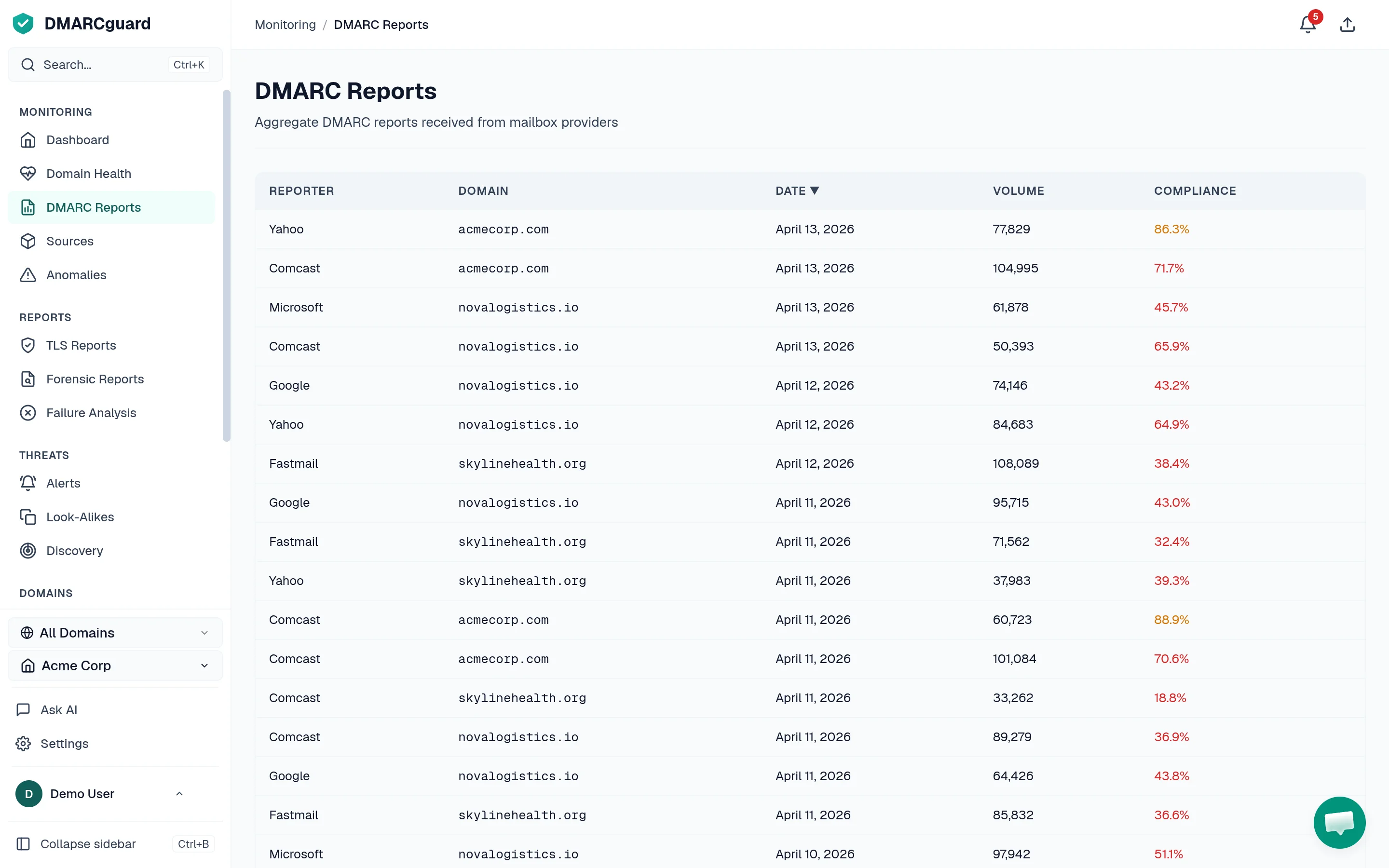The width and height of the screenshot is (1389, 868).
Task: Open Discovery
Action: (111, 551)
